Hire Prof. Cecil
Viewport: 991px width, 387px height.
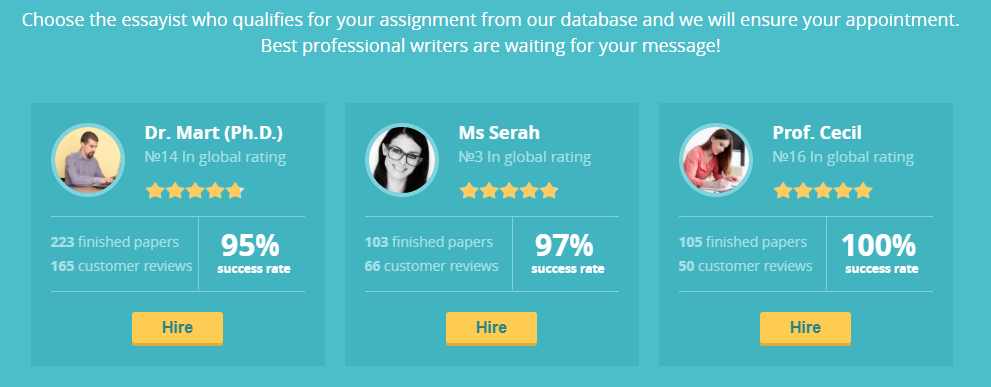click(805, 328)
